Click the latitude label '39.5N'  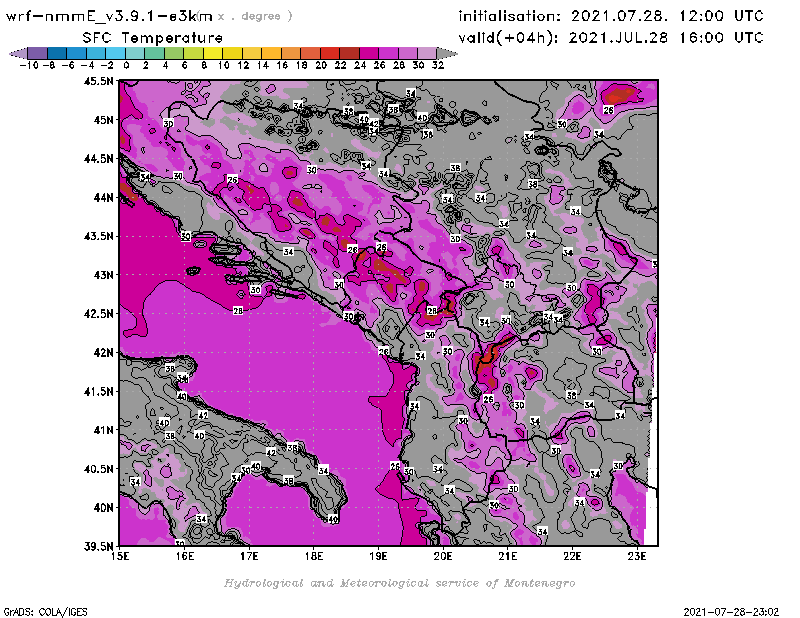(x=99, y=547)
